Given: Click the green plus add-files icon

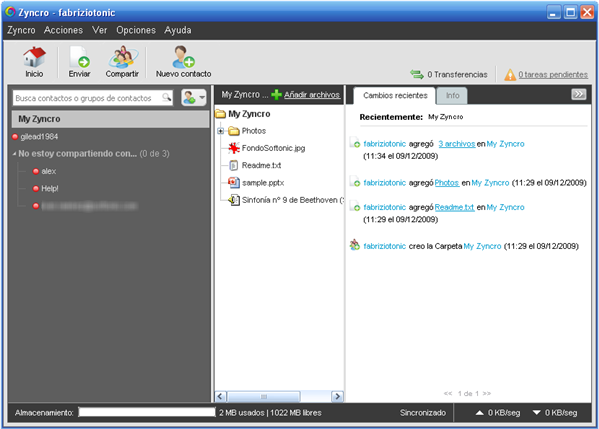Looking at the screenshot, I should [x=276, y=94].
